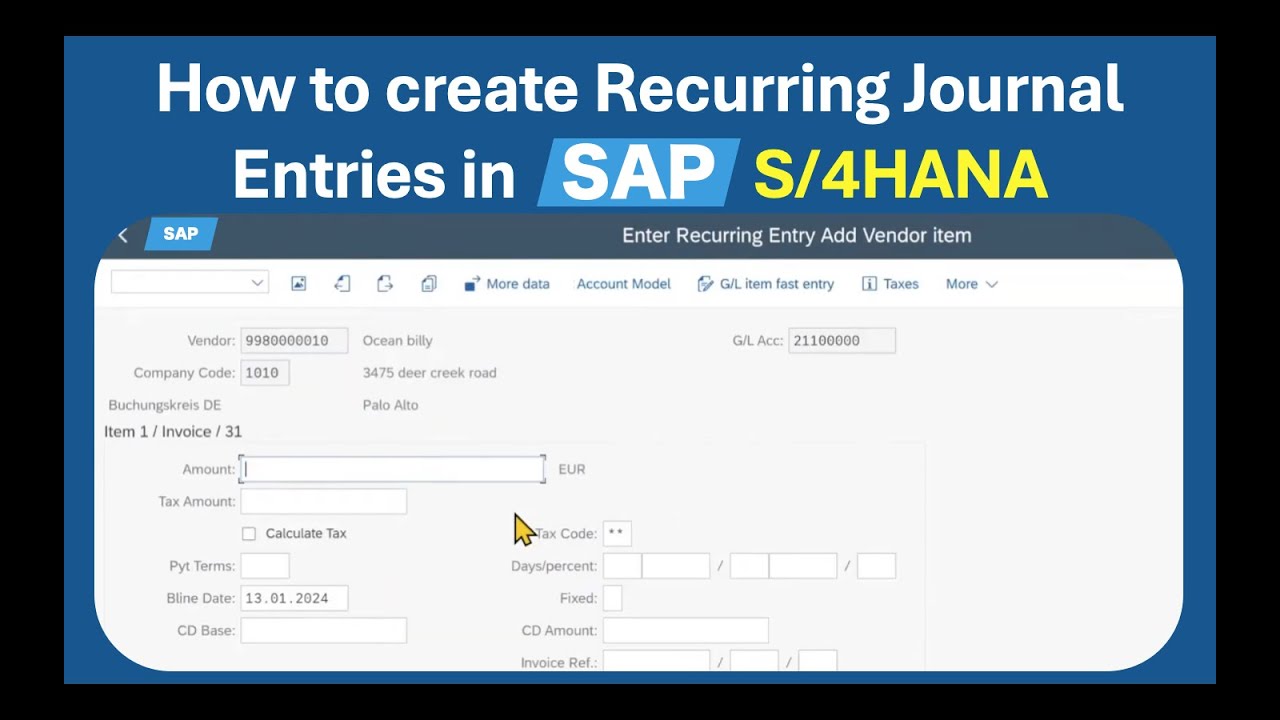Click the Vendor field 9980000010
The image size is (1280, 720).
294,340
